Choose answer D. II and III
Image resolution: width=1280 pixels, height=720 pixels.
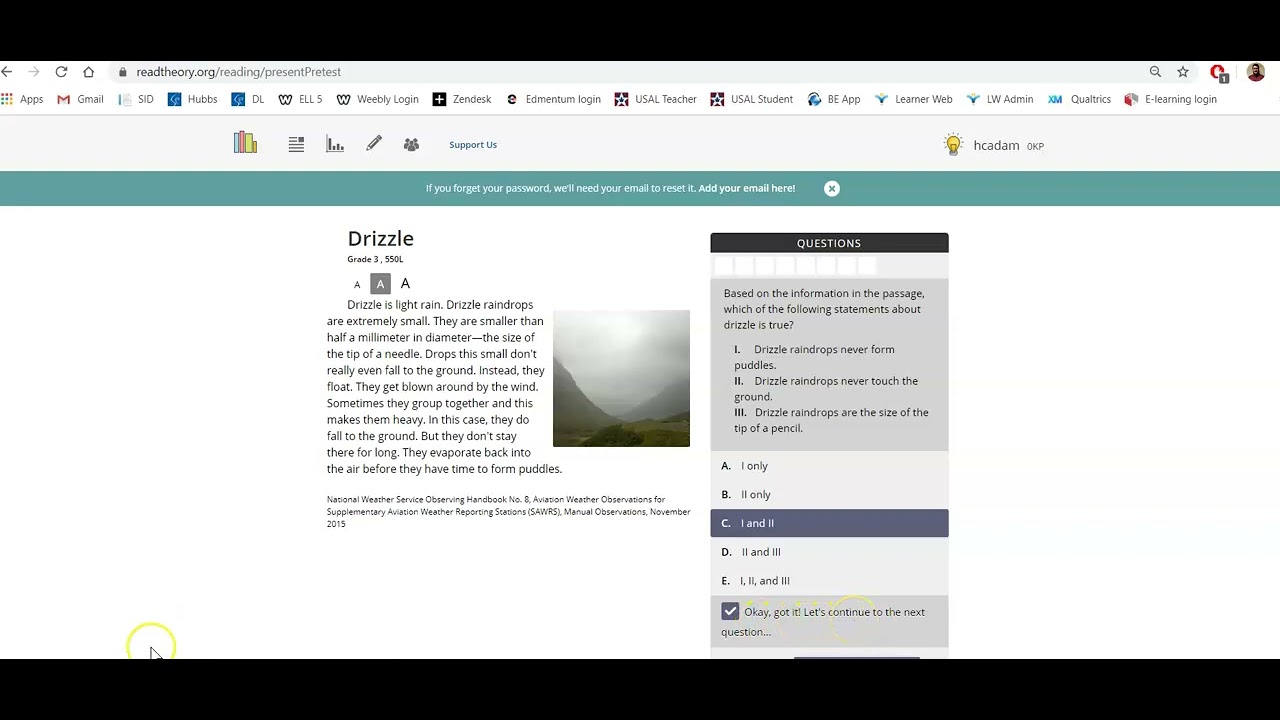(829, 552)
